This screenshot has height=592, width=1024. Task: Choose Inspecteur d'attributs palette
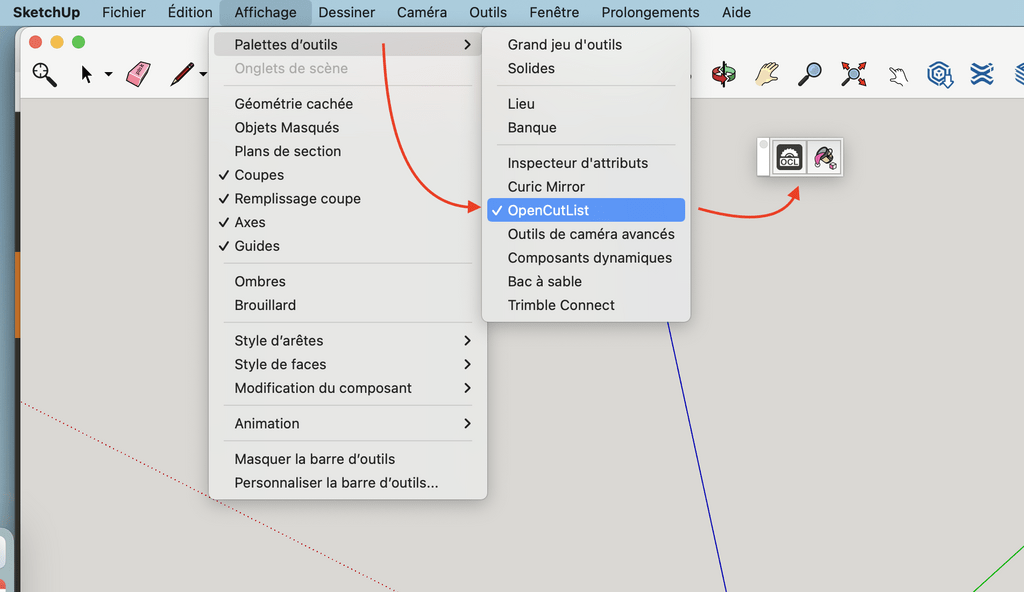[586, 163]
